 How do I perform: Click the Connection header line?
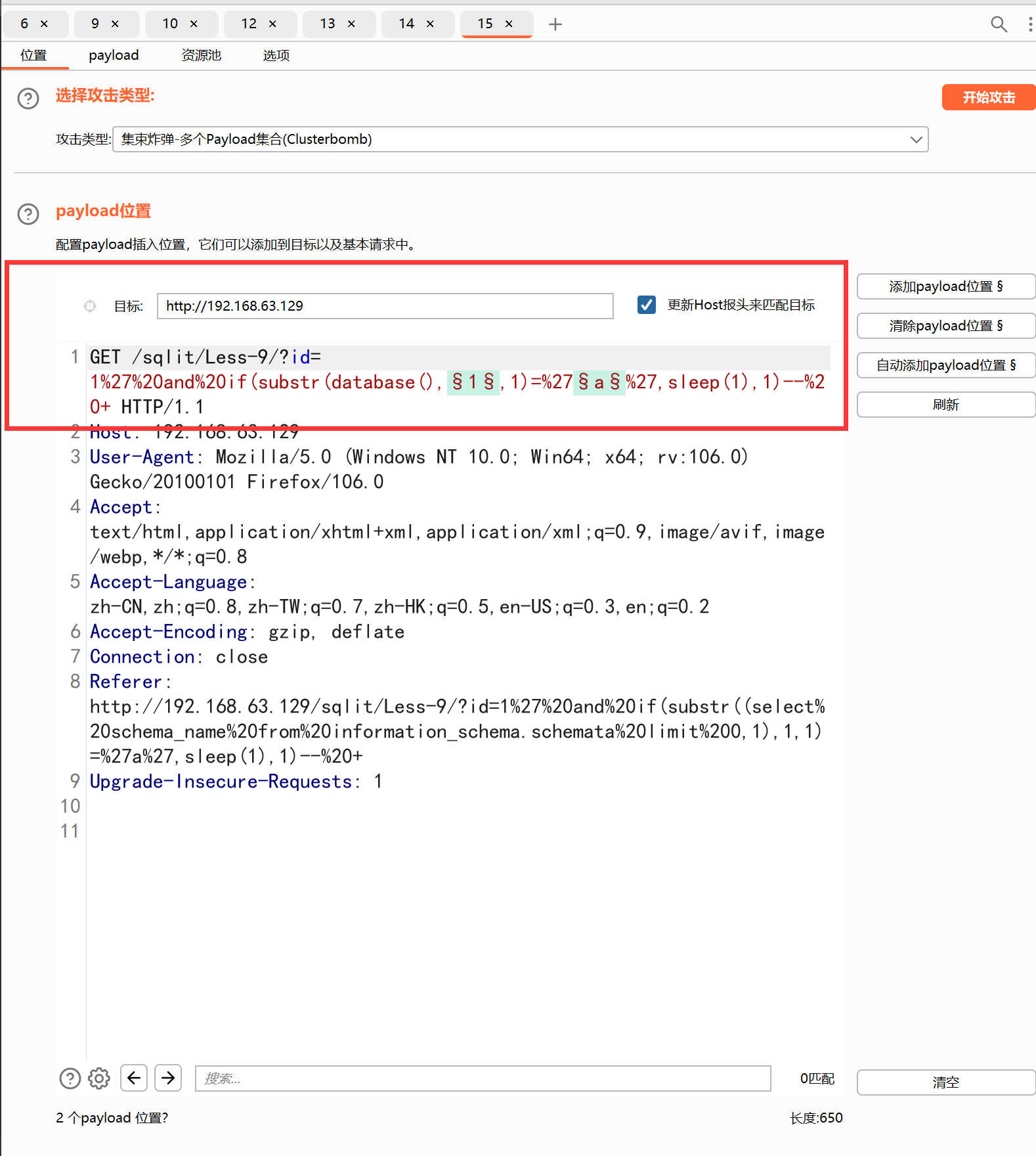[x=179, y=657]
